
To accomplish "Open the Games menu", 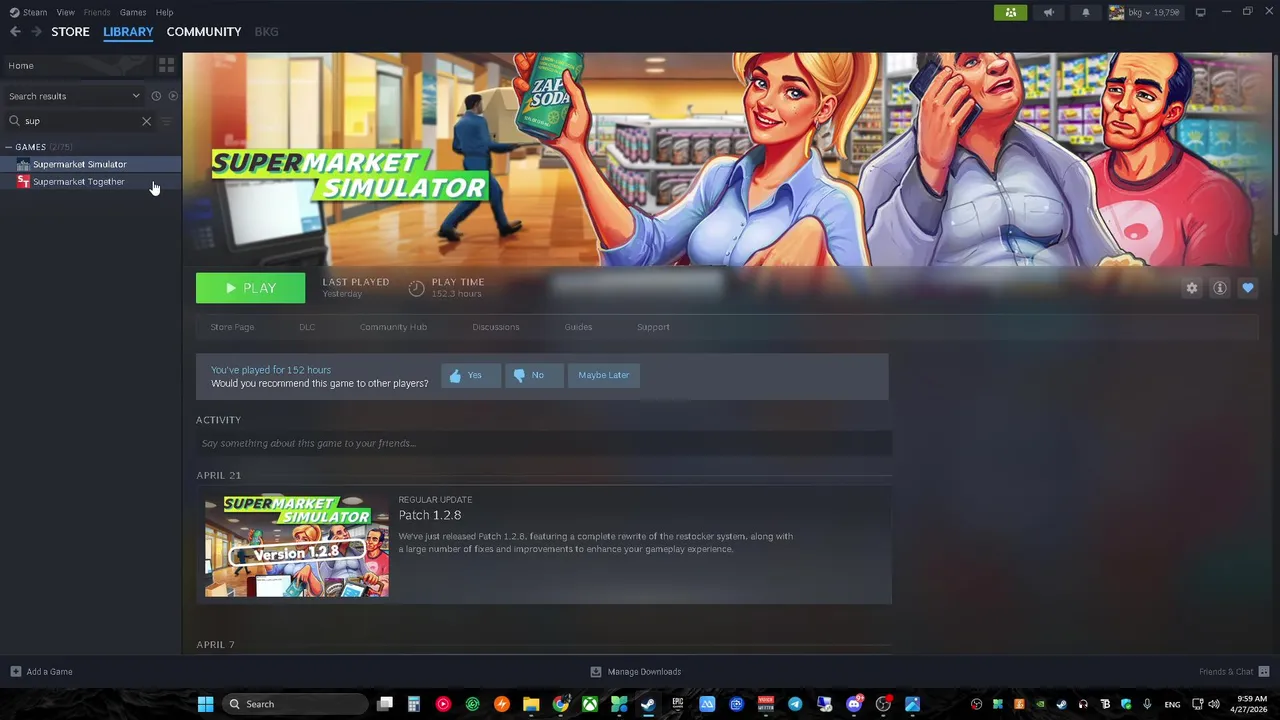I will pos(133,12).
